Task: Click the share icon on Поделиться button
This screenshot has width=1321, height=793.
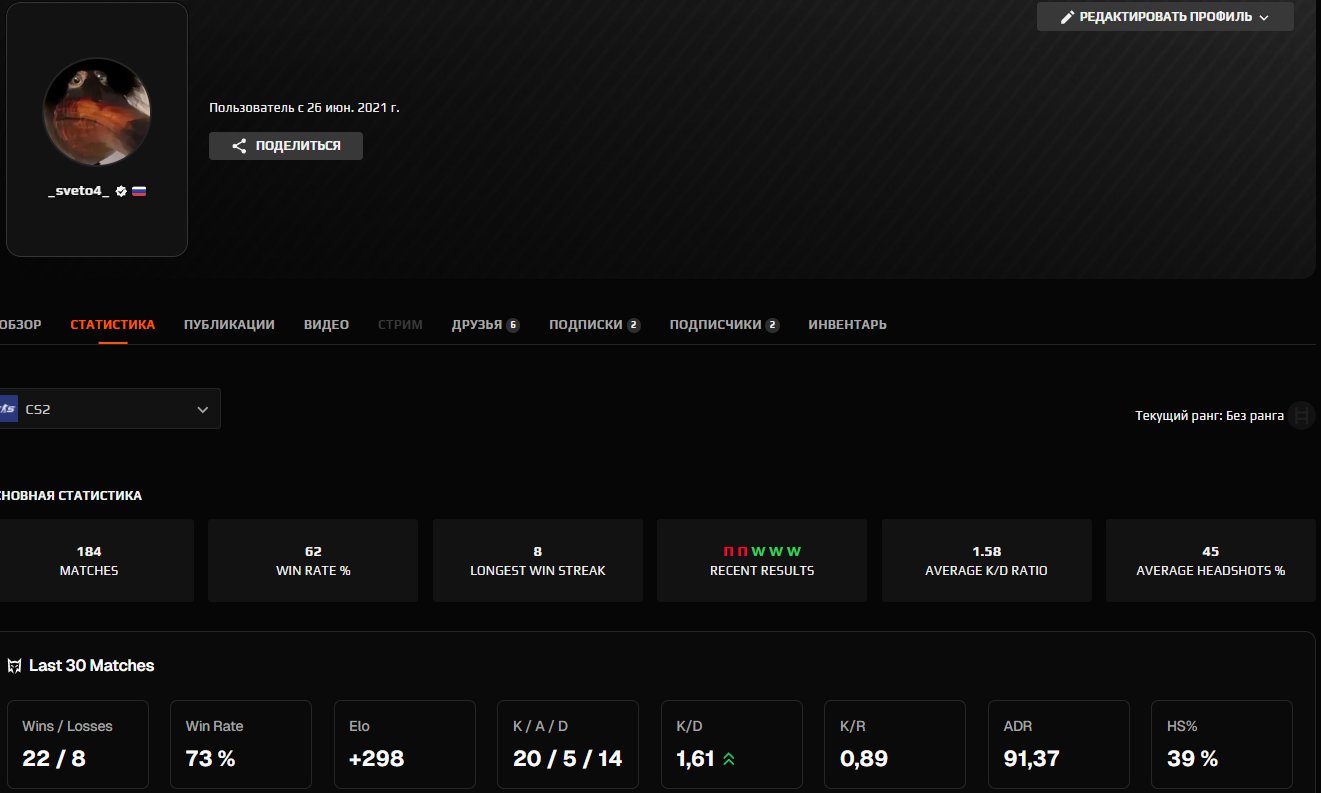Action: click(x=239, y=146)
